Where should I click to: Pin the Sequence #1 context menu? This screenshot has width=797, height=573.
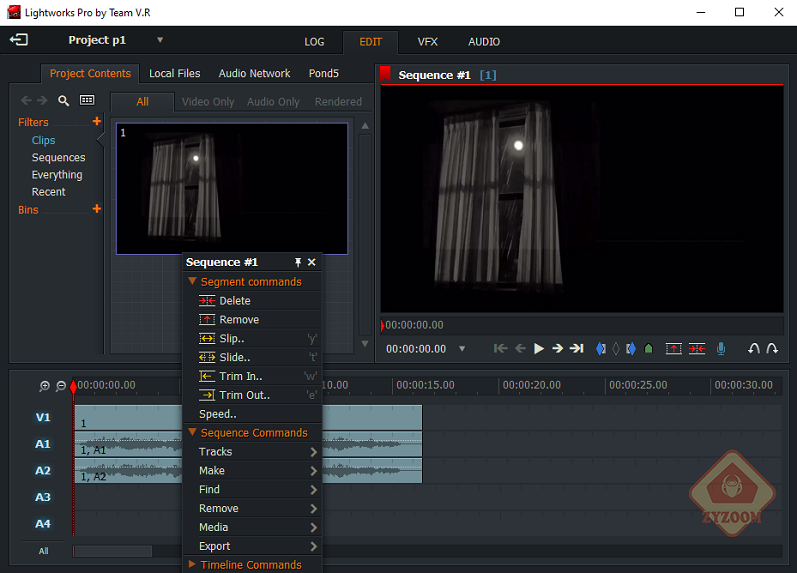tap(297, 262)
